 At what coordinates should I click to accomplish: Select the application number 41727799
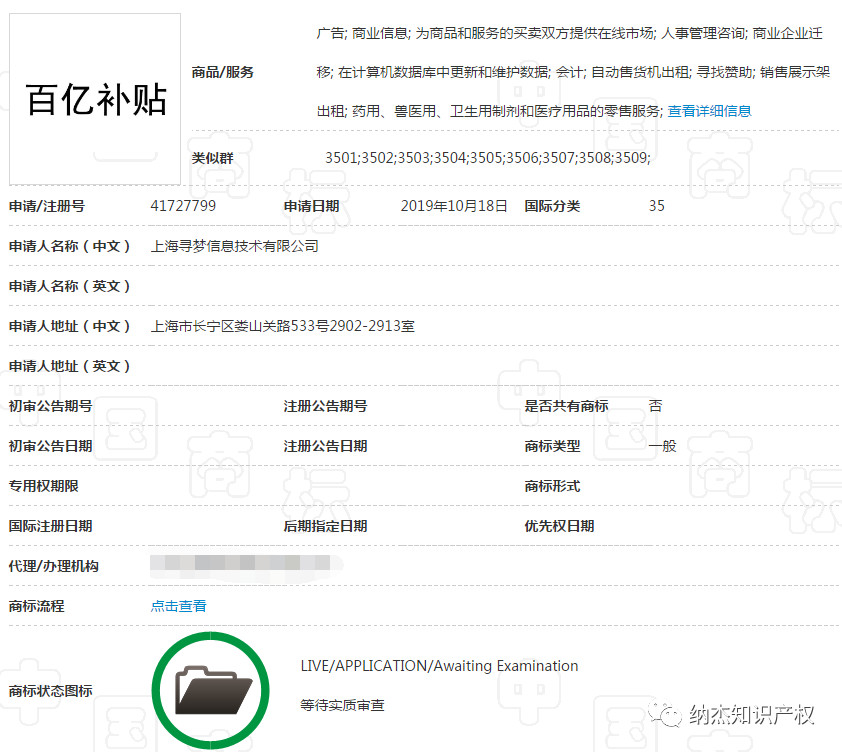tap(183, 206)
